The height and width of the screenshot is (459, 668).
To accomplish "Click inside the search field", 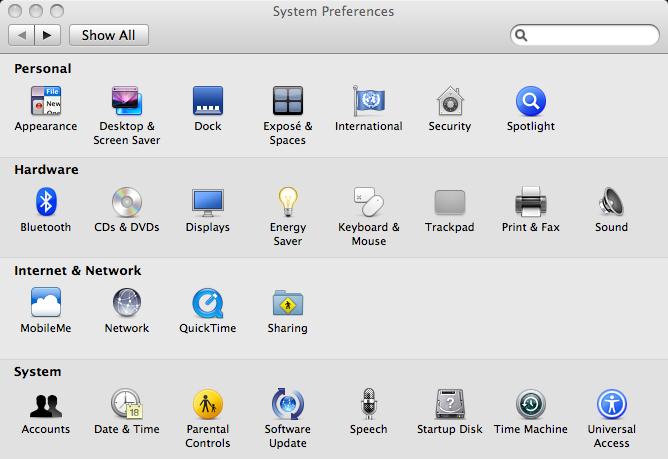I will pos(584,35).
